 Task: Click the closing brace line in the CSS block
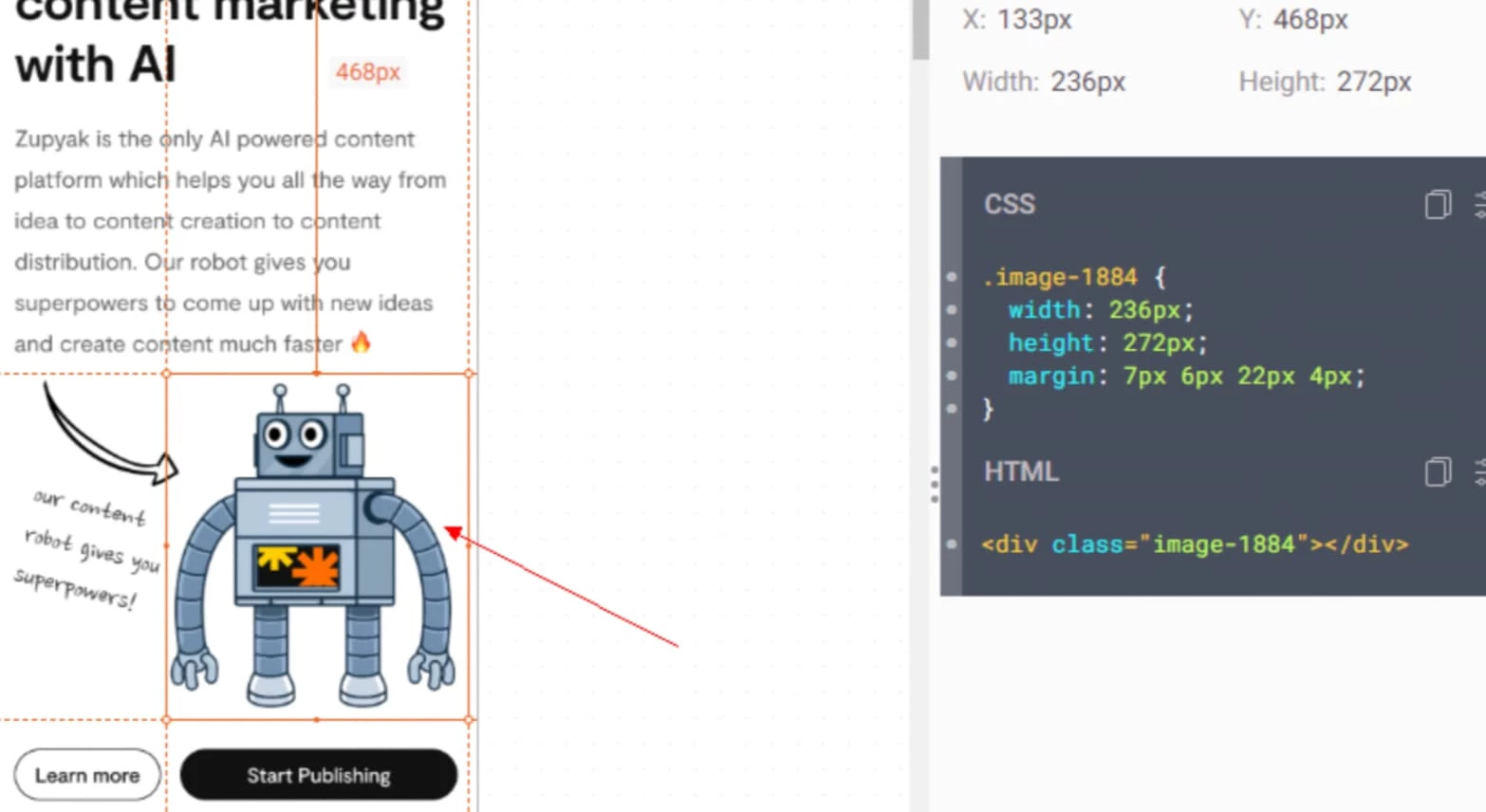(988, 409)
